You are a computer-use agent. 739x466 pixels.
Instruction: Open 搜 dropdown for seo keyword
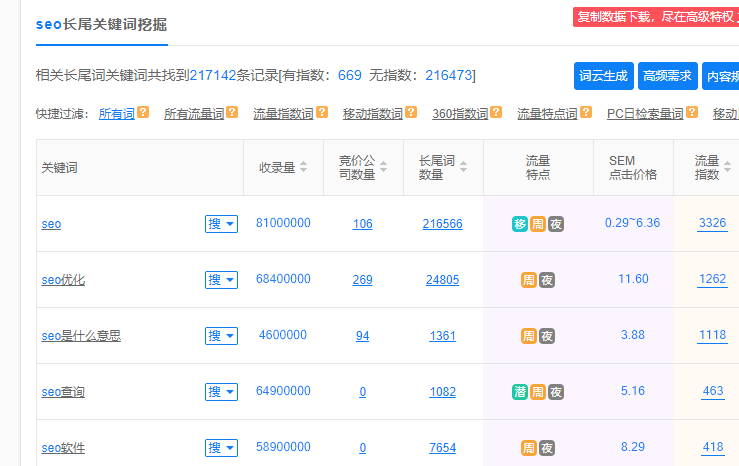[222, 224]
